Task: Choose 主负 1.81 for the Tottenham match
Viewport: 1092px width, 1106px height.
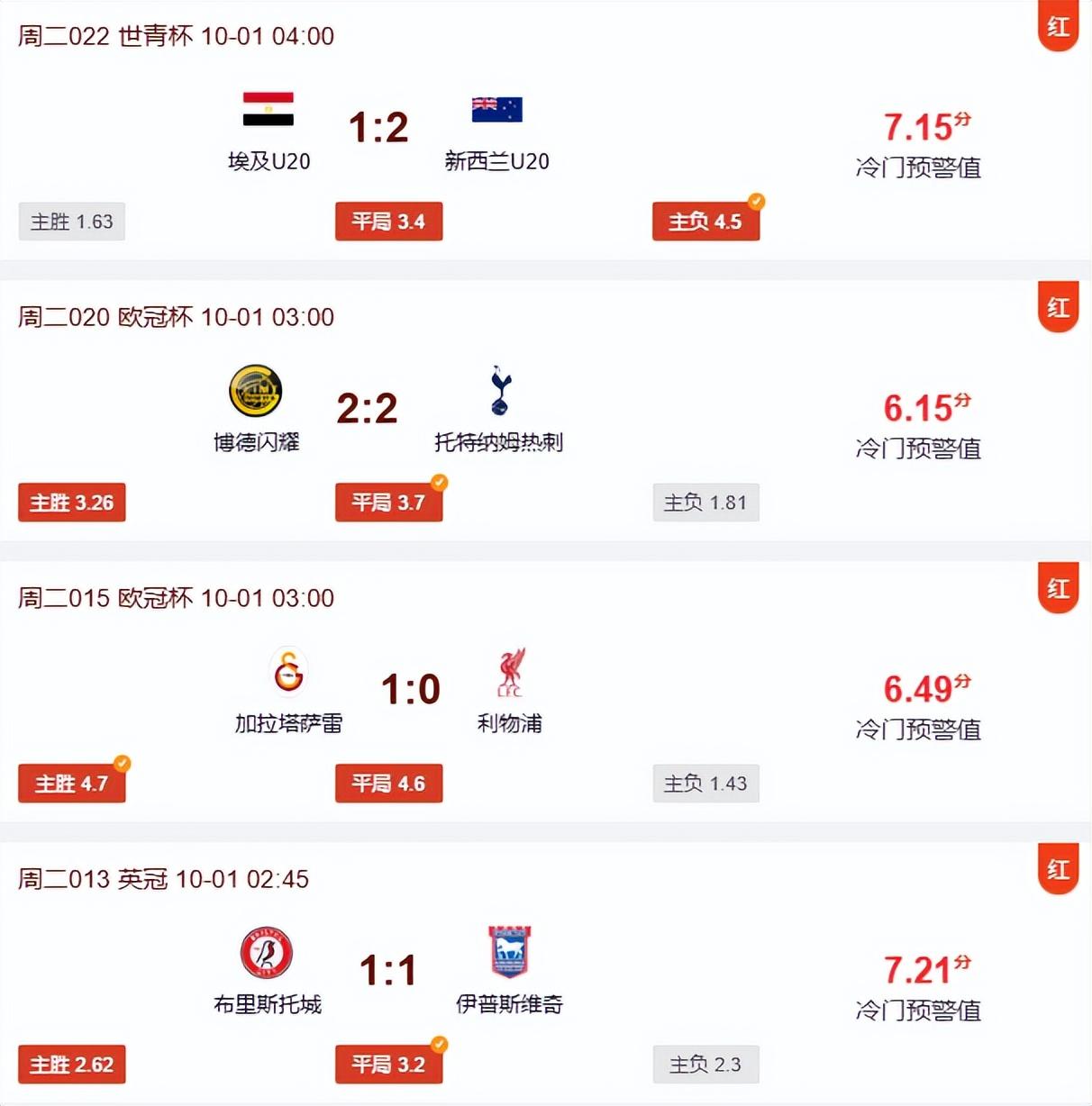Action: tap(705, 503)
